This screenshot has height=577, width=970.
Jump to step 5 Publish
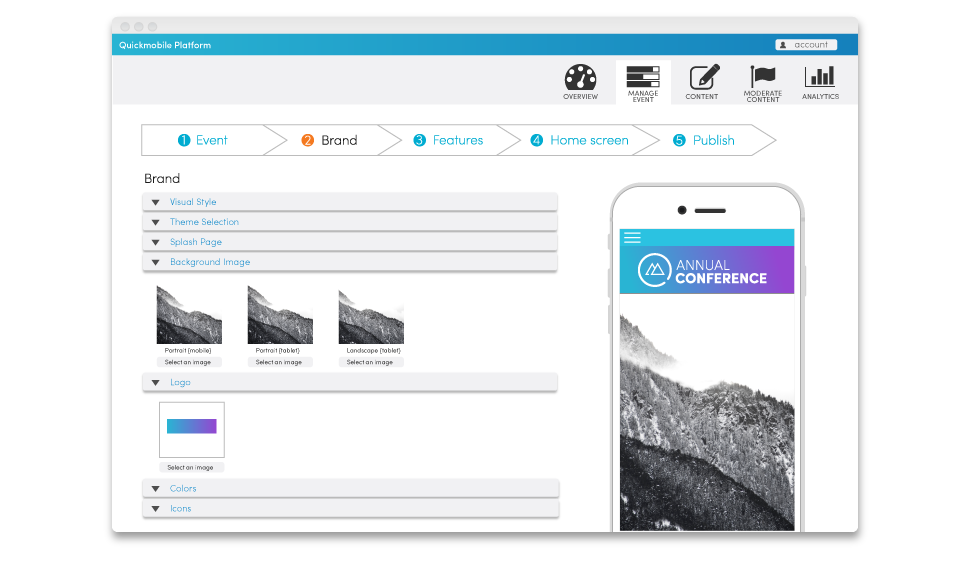[x=704, y=140]
